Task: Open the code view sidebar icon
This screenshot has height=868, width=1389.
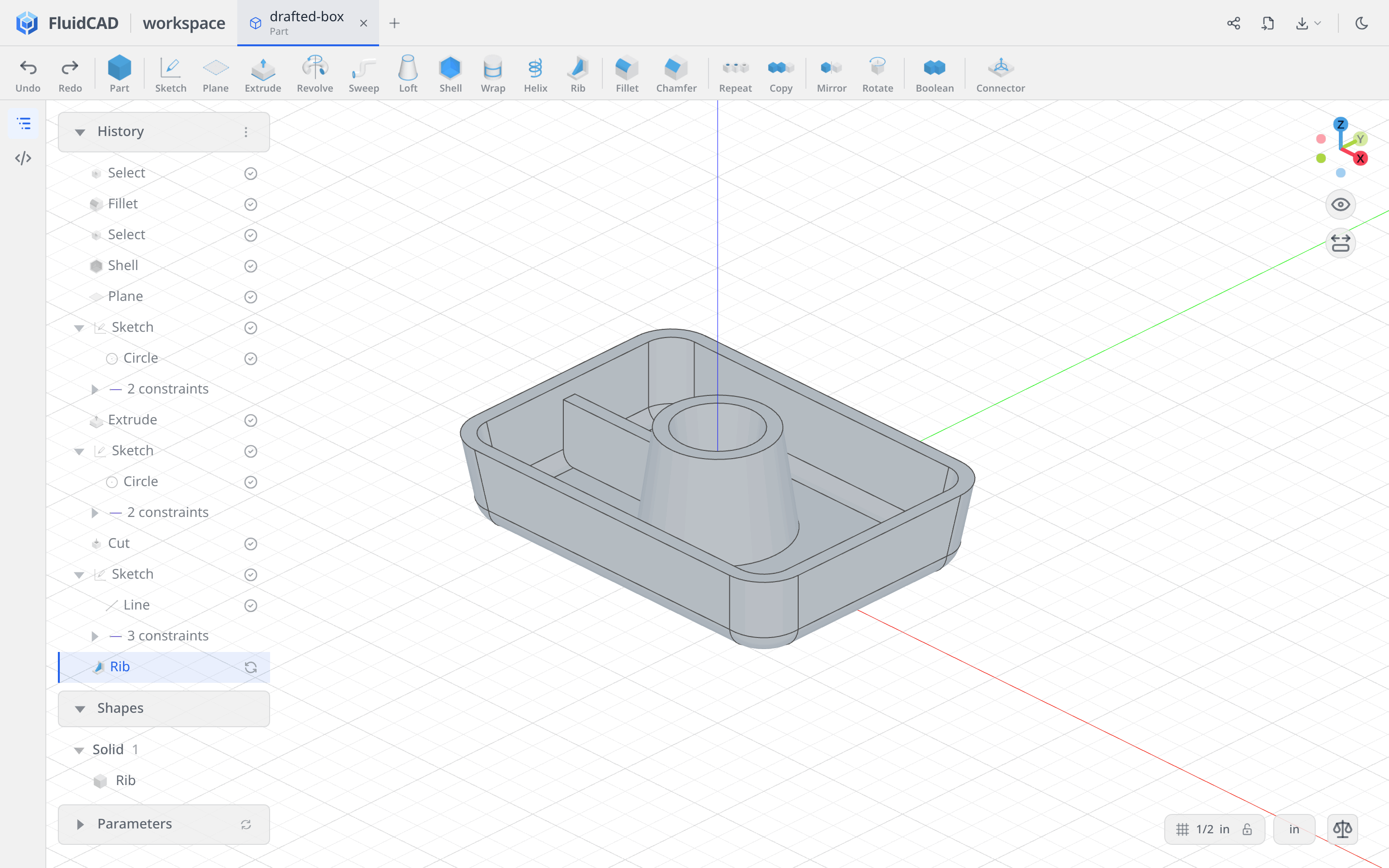Action: [x=24, y=158]
